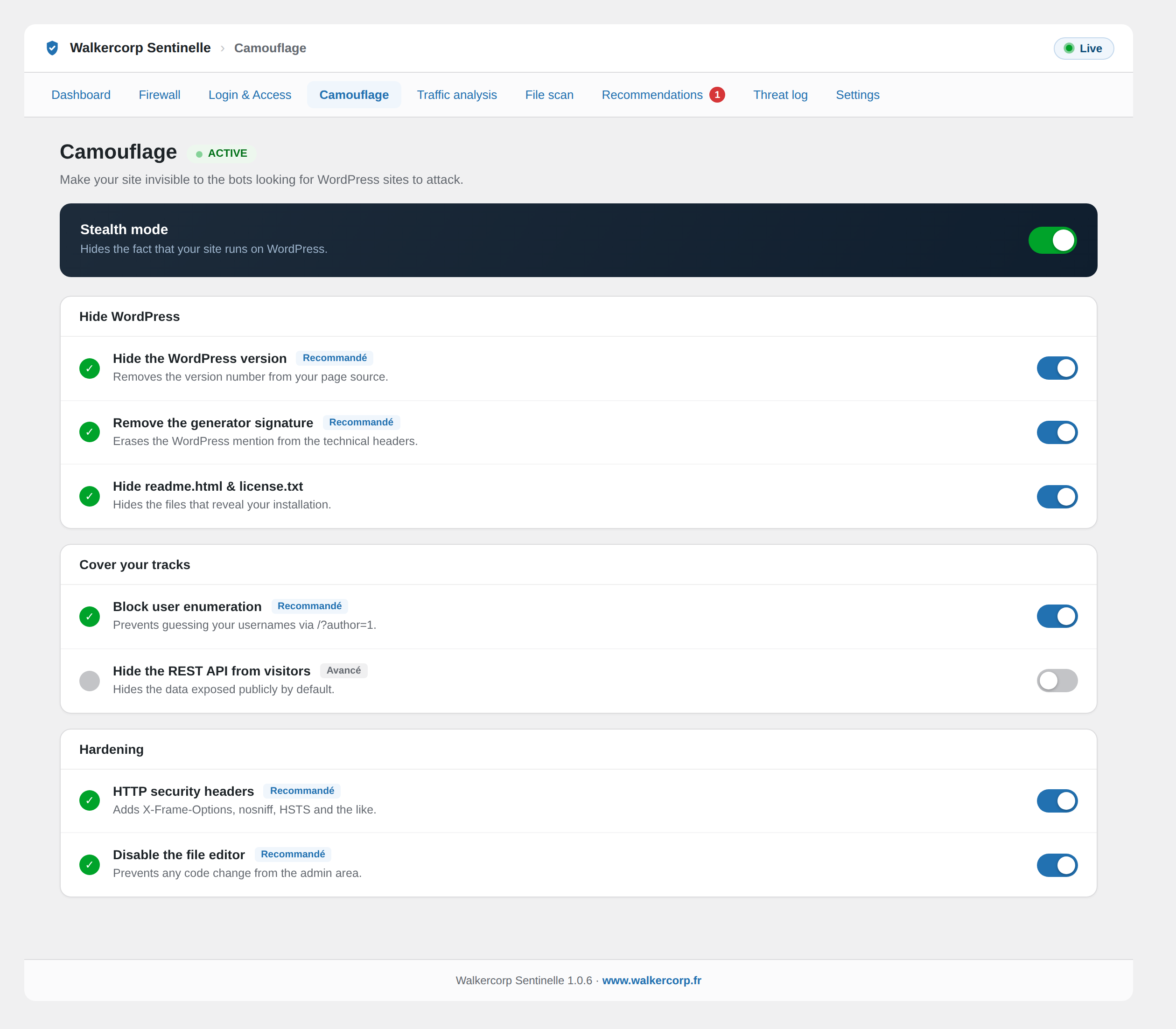
Task: View the Recommendations tab
Action: pyautogui.click(x=663, y=95)
